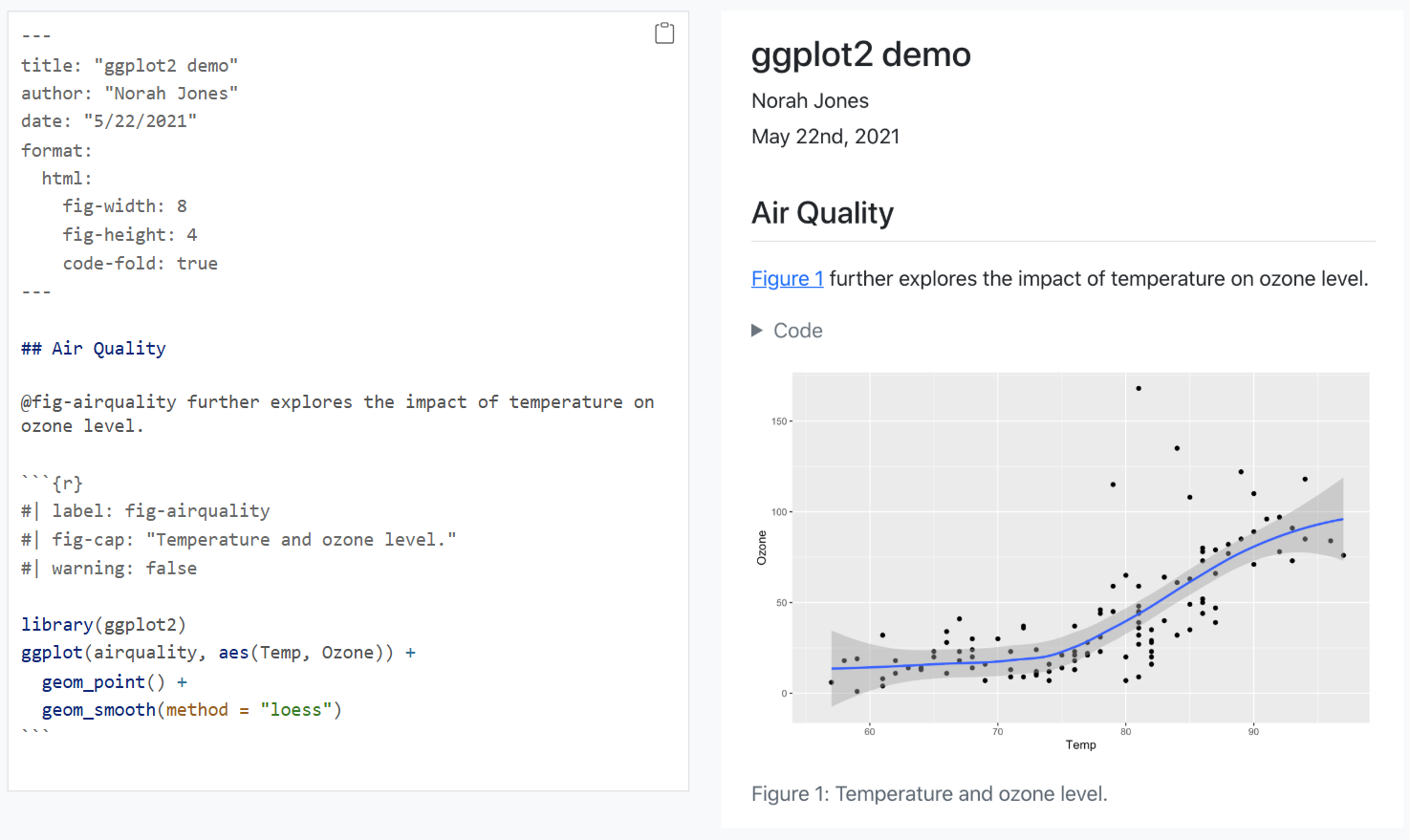Open the Figure 1 cross-reference link
This screenshot has height=840, width=1410.
click(787, 279)
